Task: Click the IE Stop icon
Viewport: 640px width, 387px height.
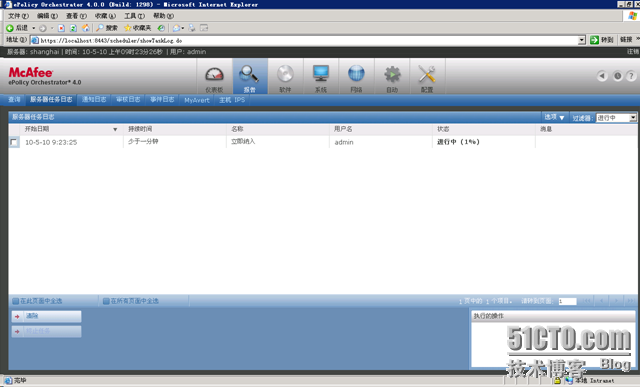Action: [61, 28]
